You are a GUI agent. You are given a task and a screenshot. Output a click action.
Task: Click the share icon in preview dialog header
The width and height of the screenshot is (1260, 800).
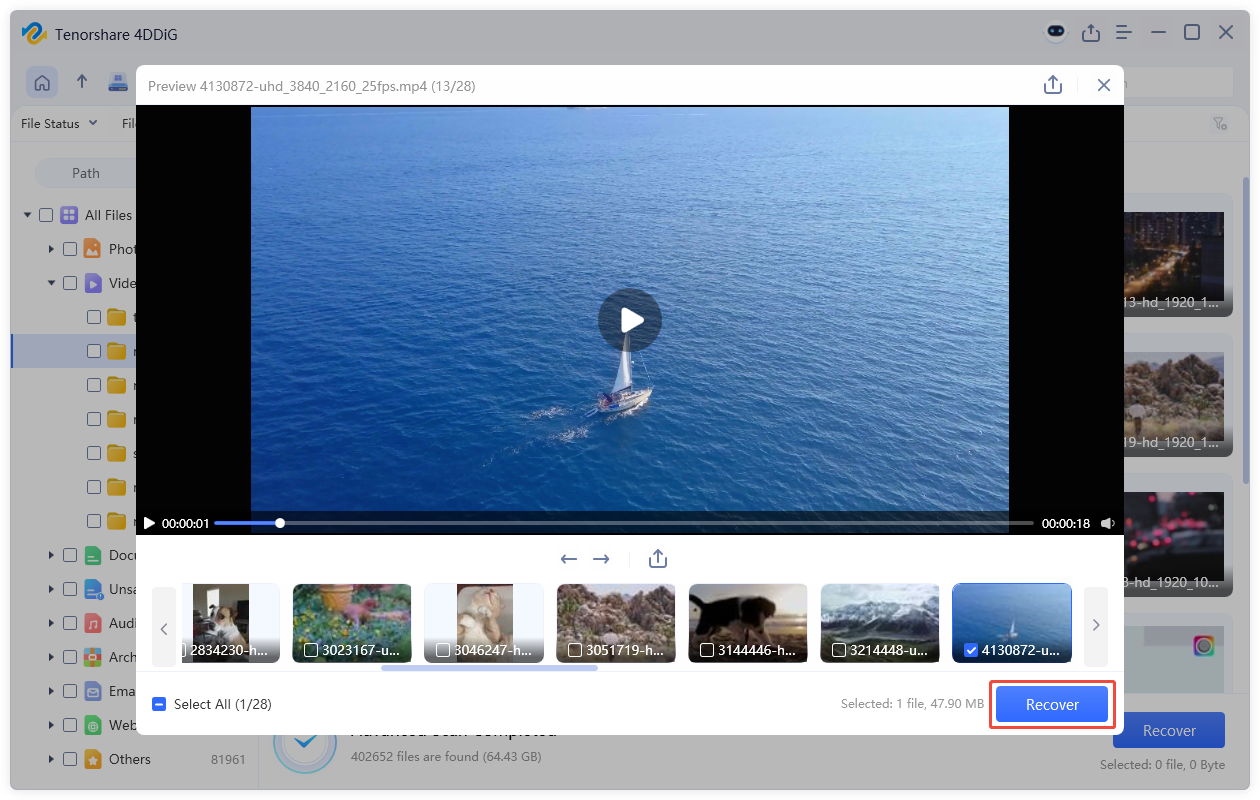1053,85
